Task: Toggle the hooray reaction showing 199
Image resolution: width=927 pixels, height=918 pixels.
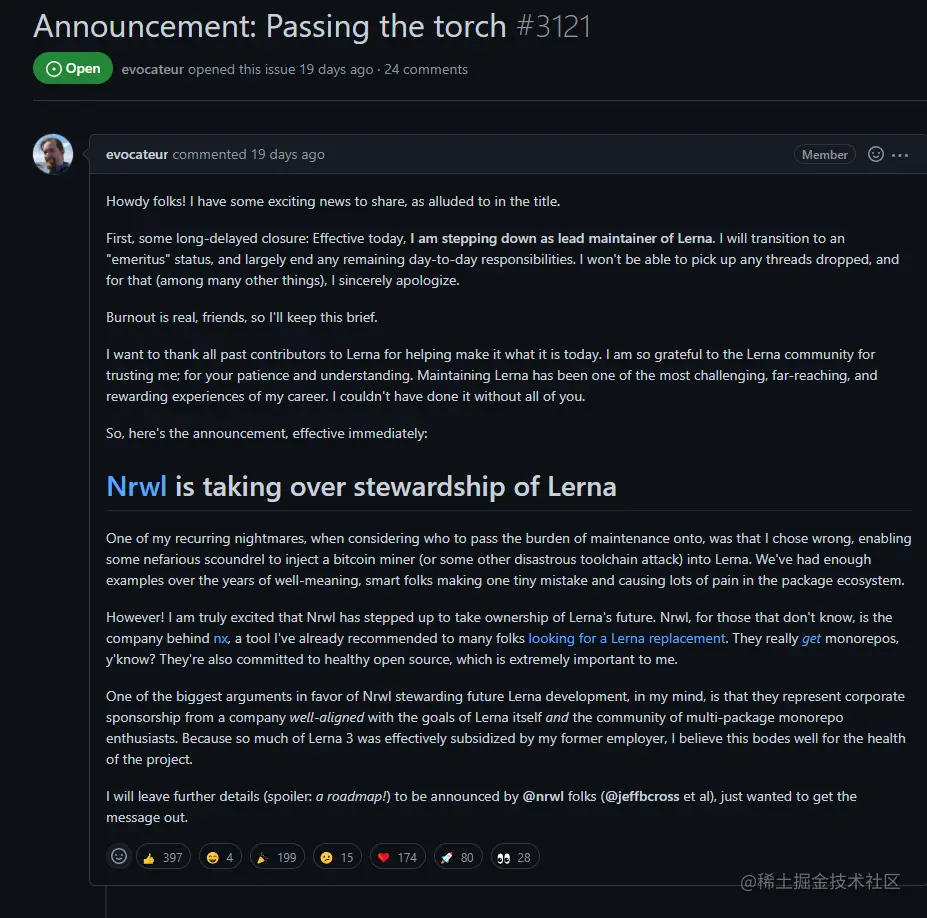Action: [x=276, y=857]
